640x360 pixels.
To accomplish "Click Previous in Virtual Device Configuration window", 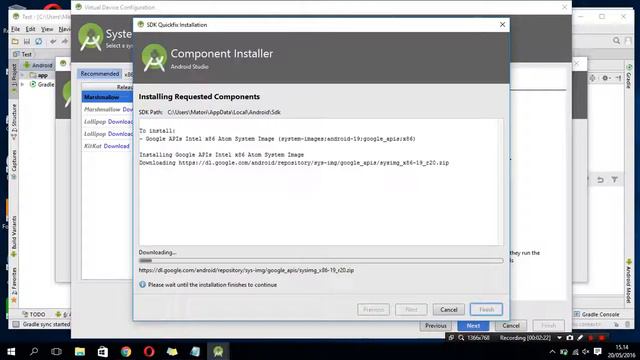I will coord(436,325).
